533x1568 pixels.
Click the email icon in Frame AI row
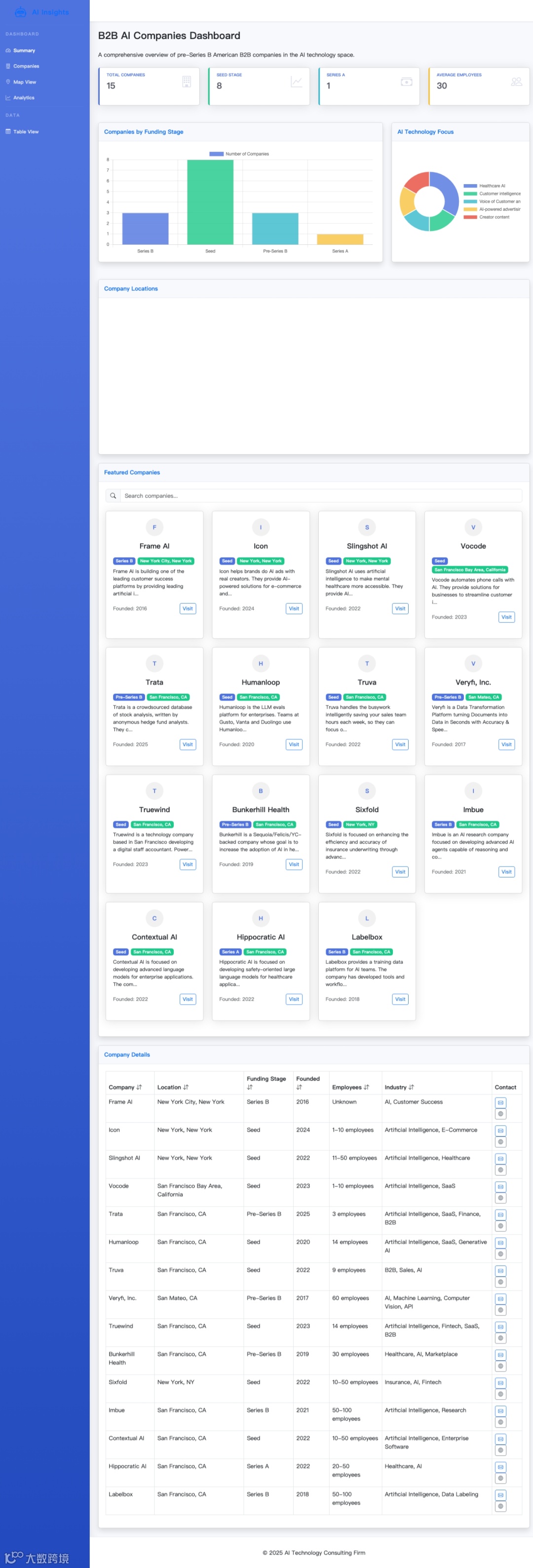point(501,1103)
